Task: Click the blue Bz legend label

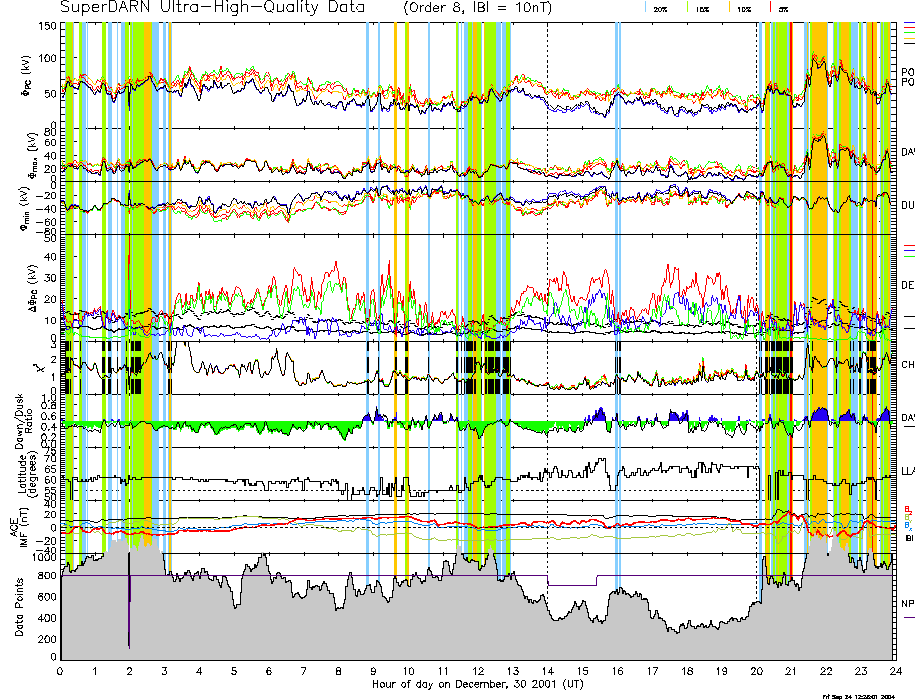Action: pyautogui.click(x=907, y=524)
